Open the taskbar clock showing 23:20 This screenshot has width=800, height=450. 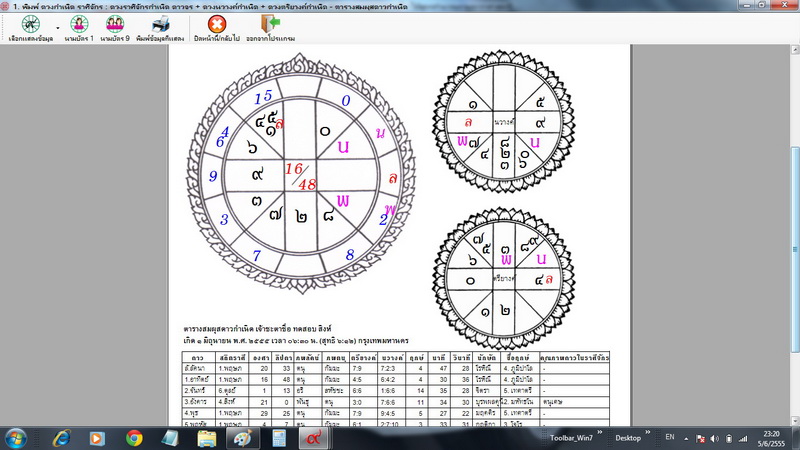[771, 437]
